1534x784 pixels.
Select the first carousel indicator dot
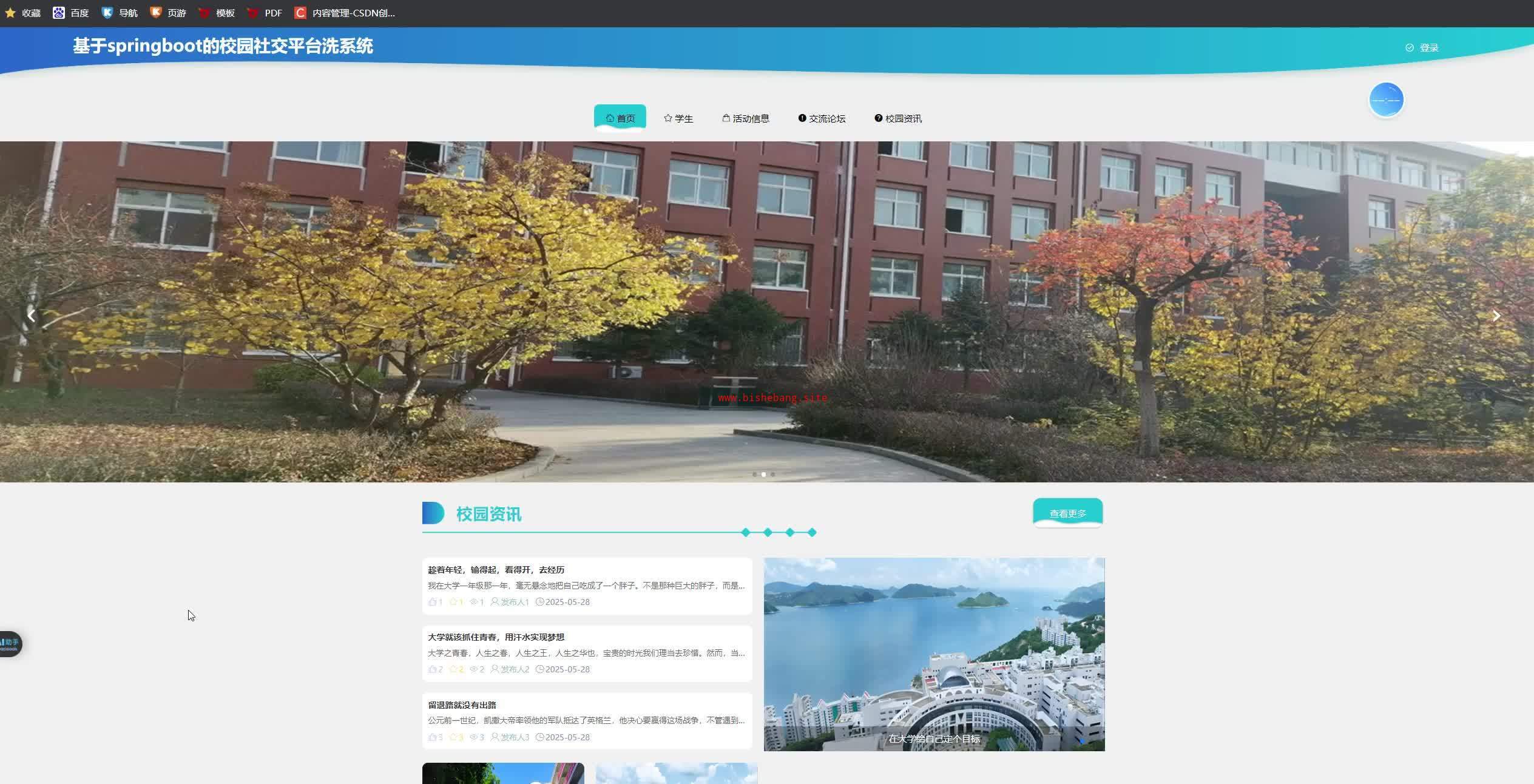tap(754, 475)
